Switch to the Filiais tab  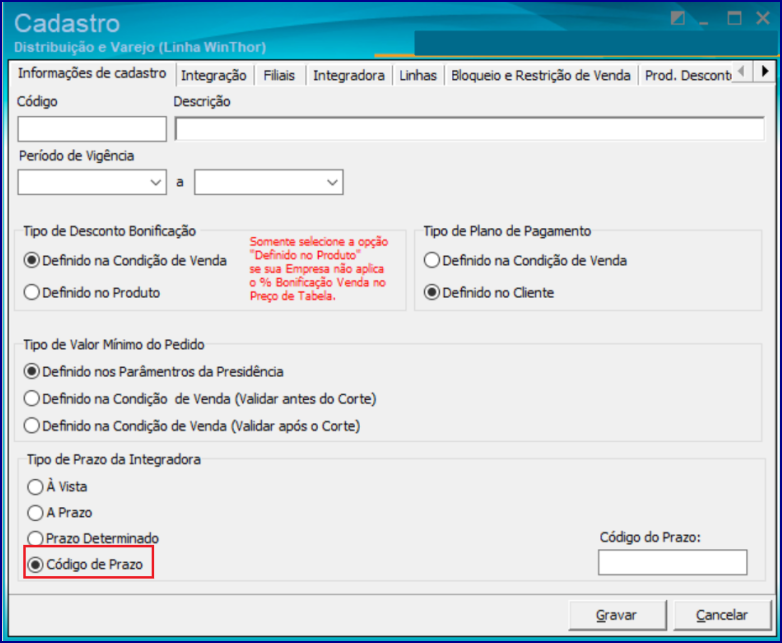279,75
